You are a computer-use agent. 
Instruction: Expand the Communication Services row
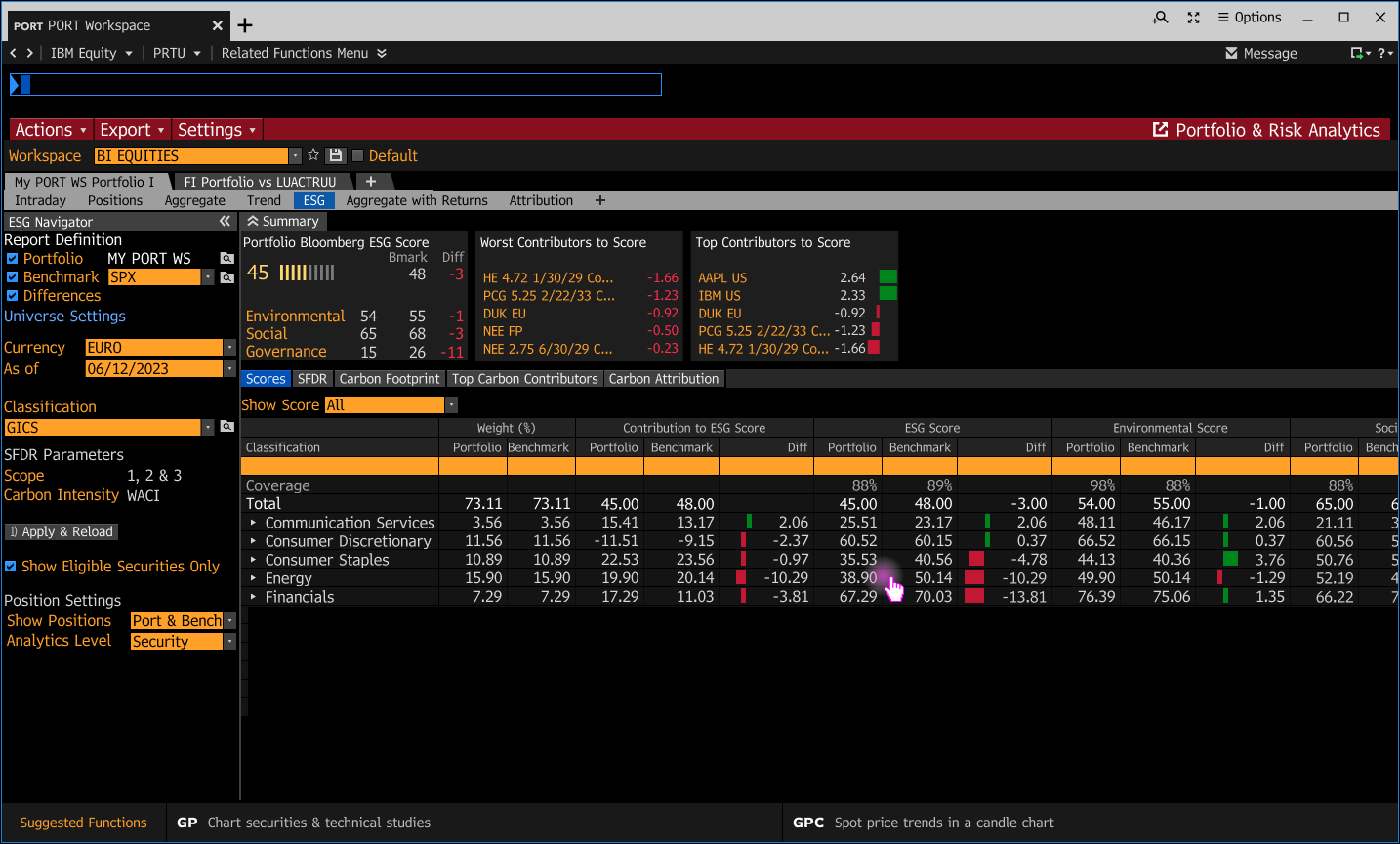coord(253,523)
